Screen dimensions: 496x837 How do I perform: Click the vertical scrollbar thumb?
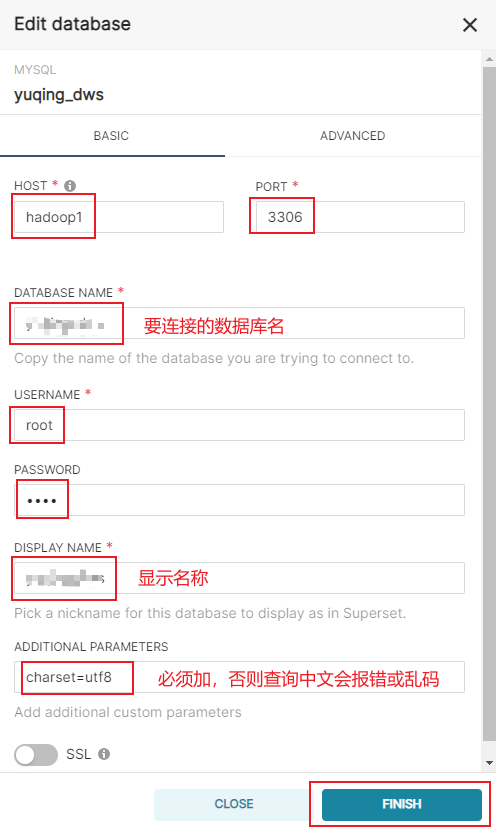coord(489,404)
